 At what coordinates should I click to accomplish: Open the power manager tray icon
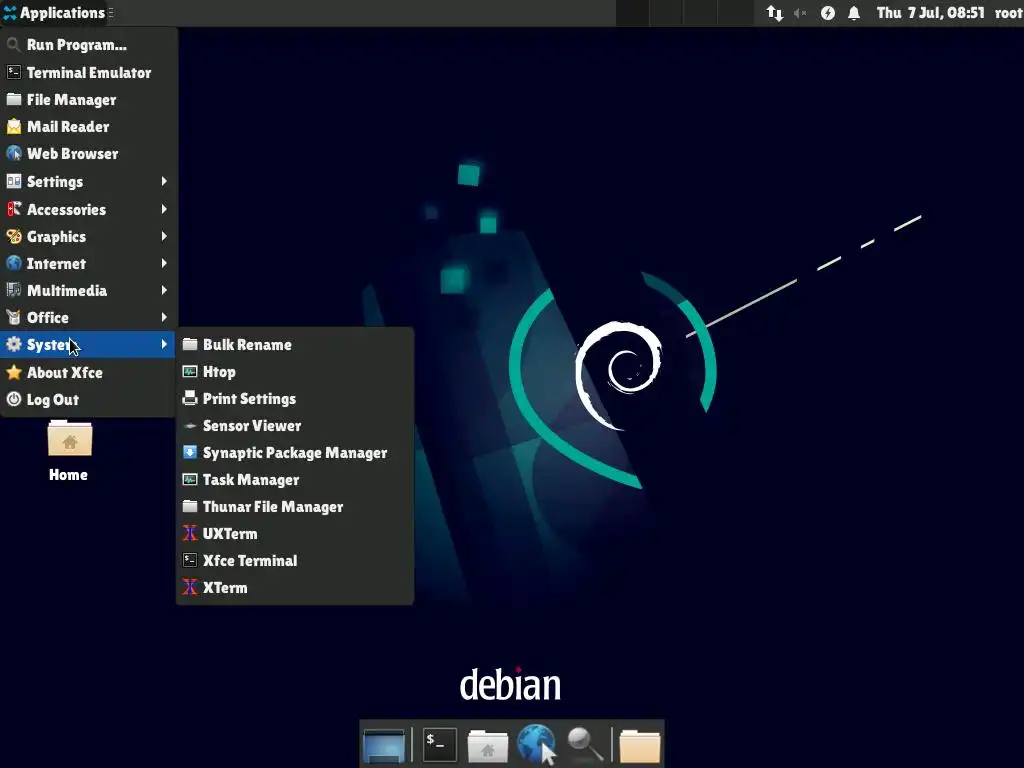[x=827, y=13]
